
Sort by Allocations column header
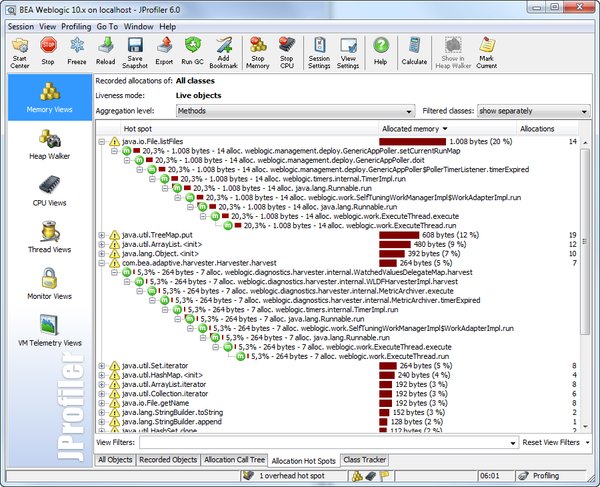point(547,129)
